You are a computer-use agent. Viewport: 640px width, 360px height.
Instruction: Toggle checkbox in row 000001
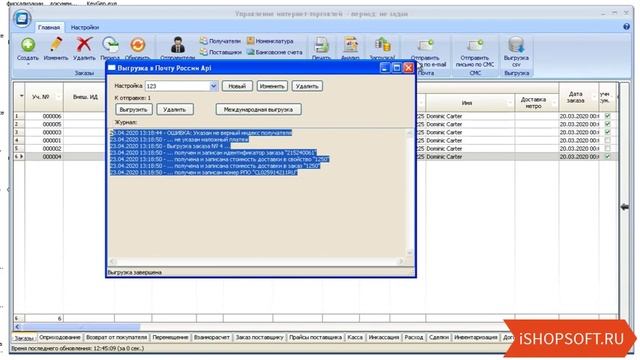[607, 140]
